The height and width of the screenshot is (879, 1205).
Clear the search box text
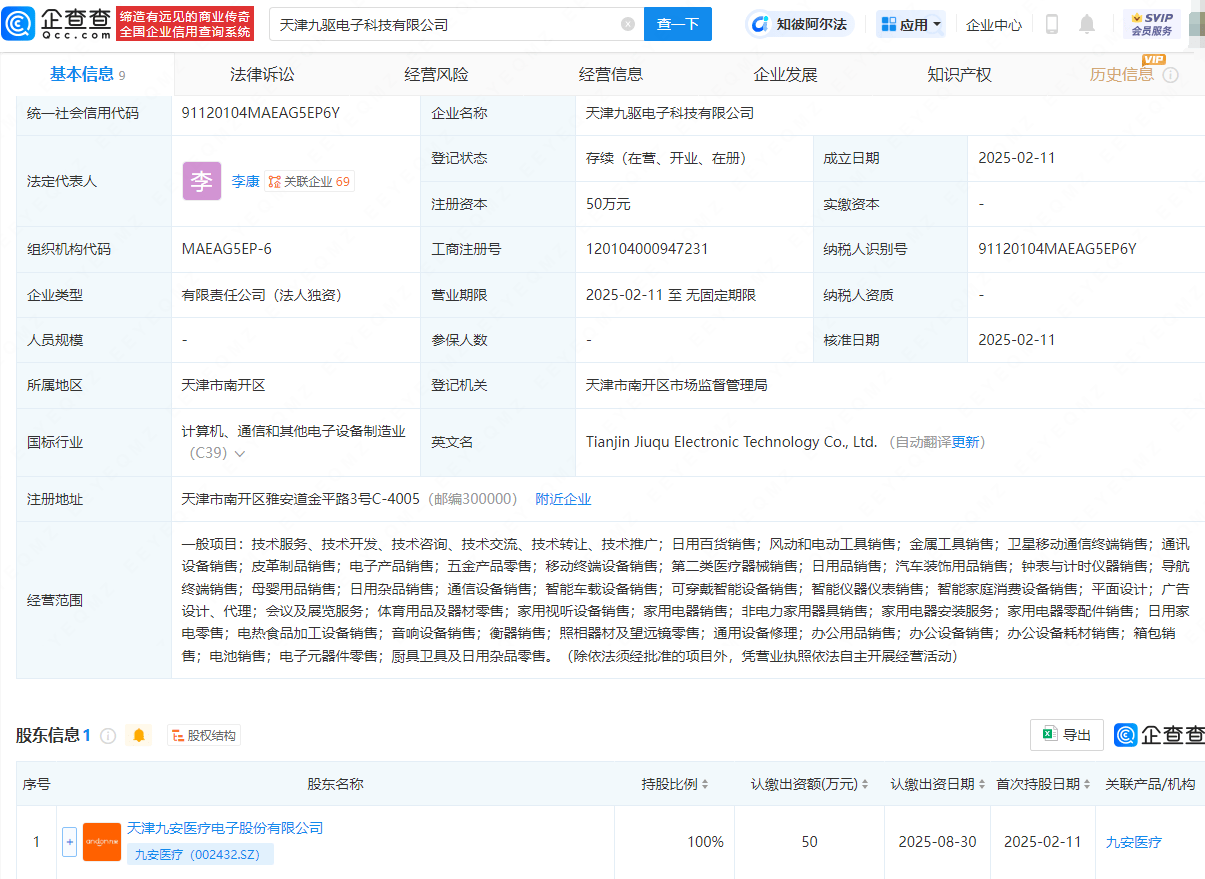628,24
